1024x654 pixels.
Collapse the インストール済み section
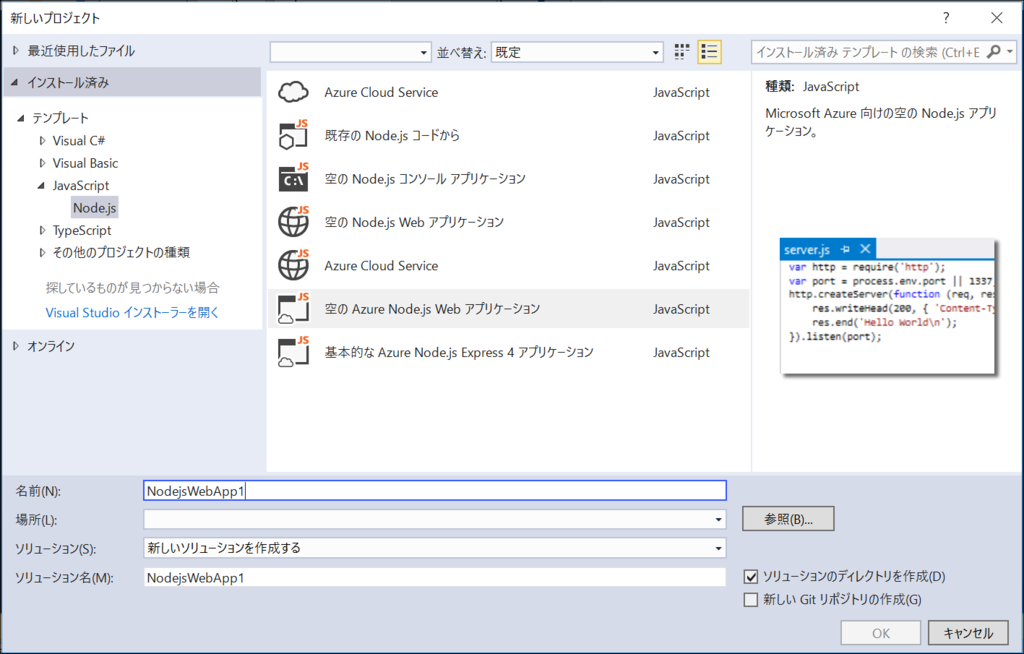pyautogui.click(x=15, y=82)
